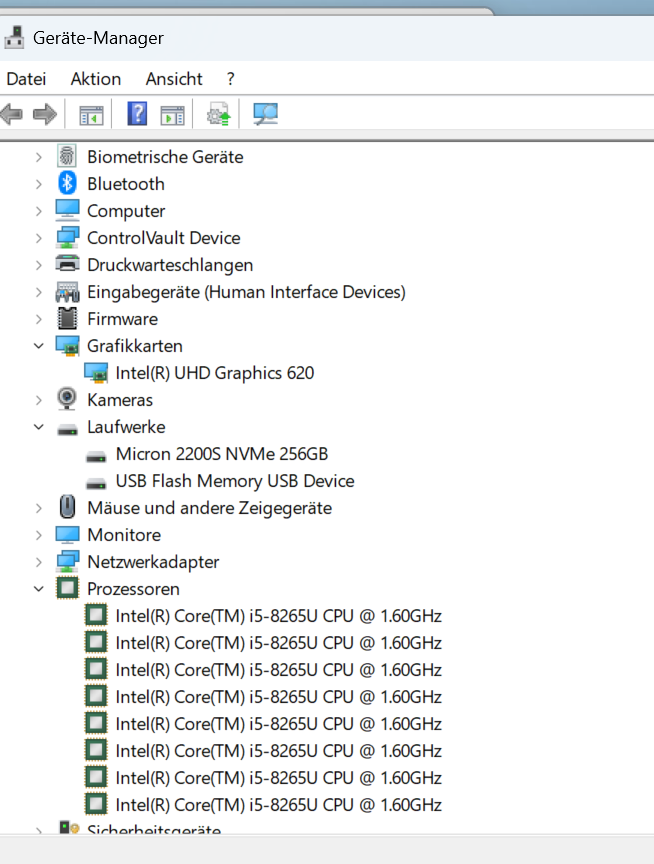Select the USB Flash Memory drive icon

click(96, 484)
